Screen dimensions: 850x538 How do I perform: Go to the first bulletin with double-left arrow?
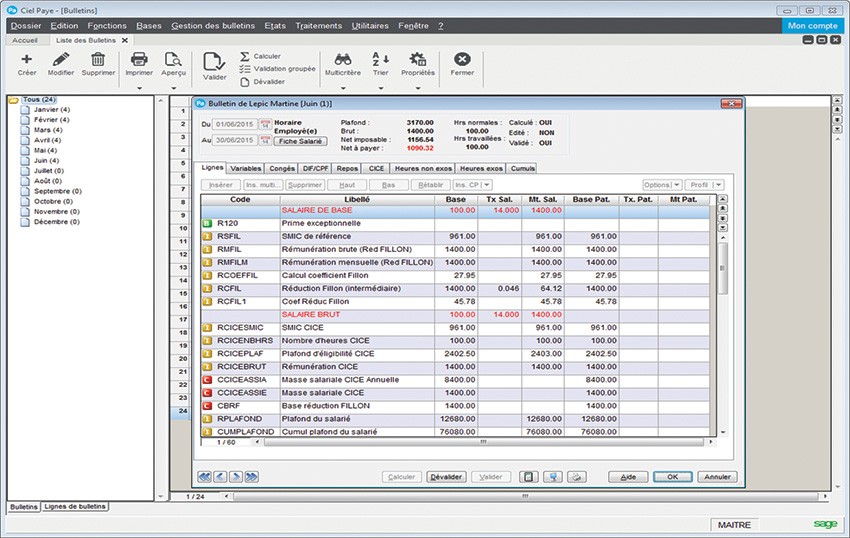pos(205,477)
